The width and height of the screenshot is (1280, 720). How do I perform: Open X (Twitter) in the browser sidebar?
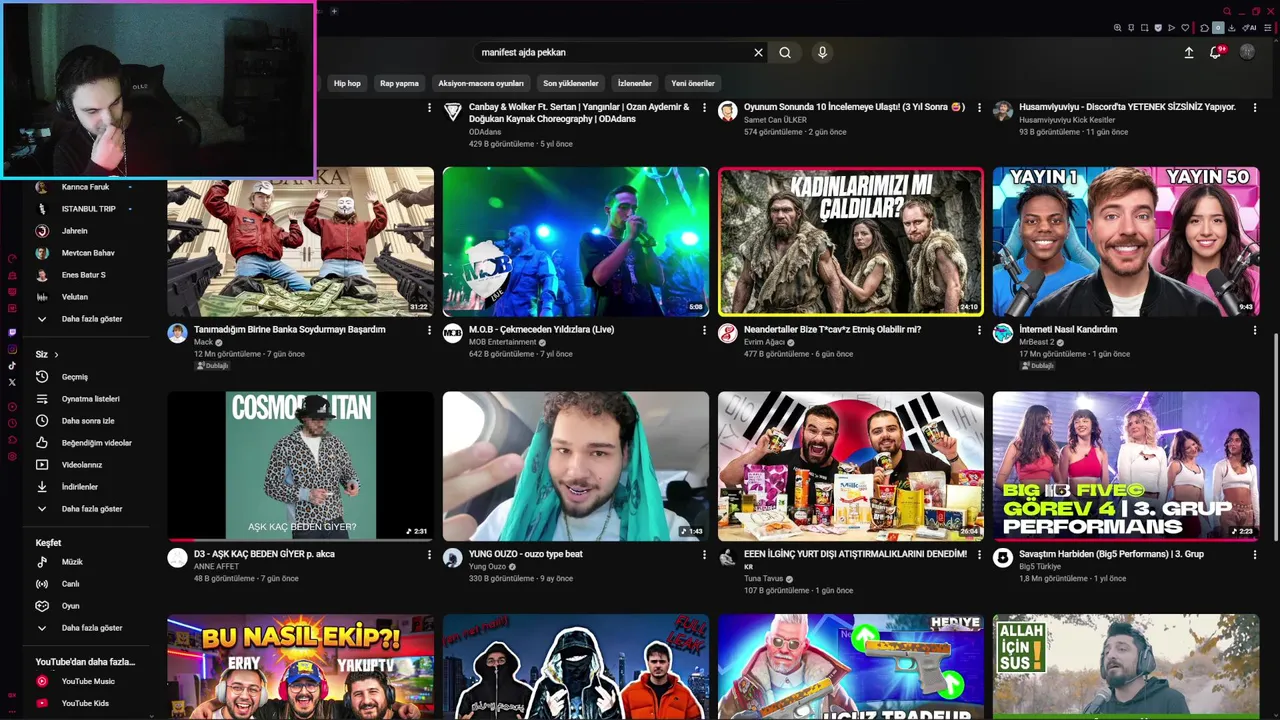point(12,382)
